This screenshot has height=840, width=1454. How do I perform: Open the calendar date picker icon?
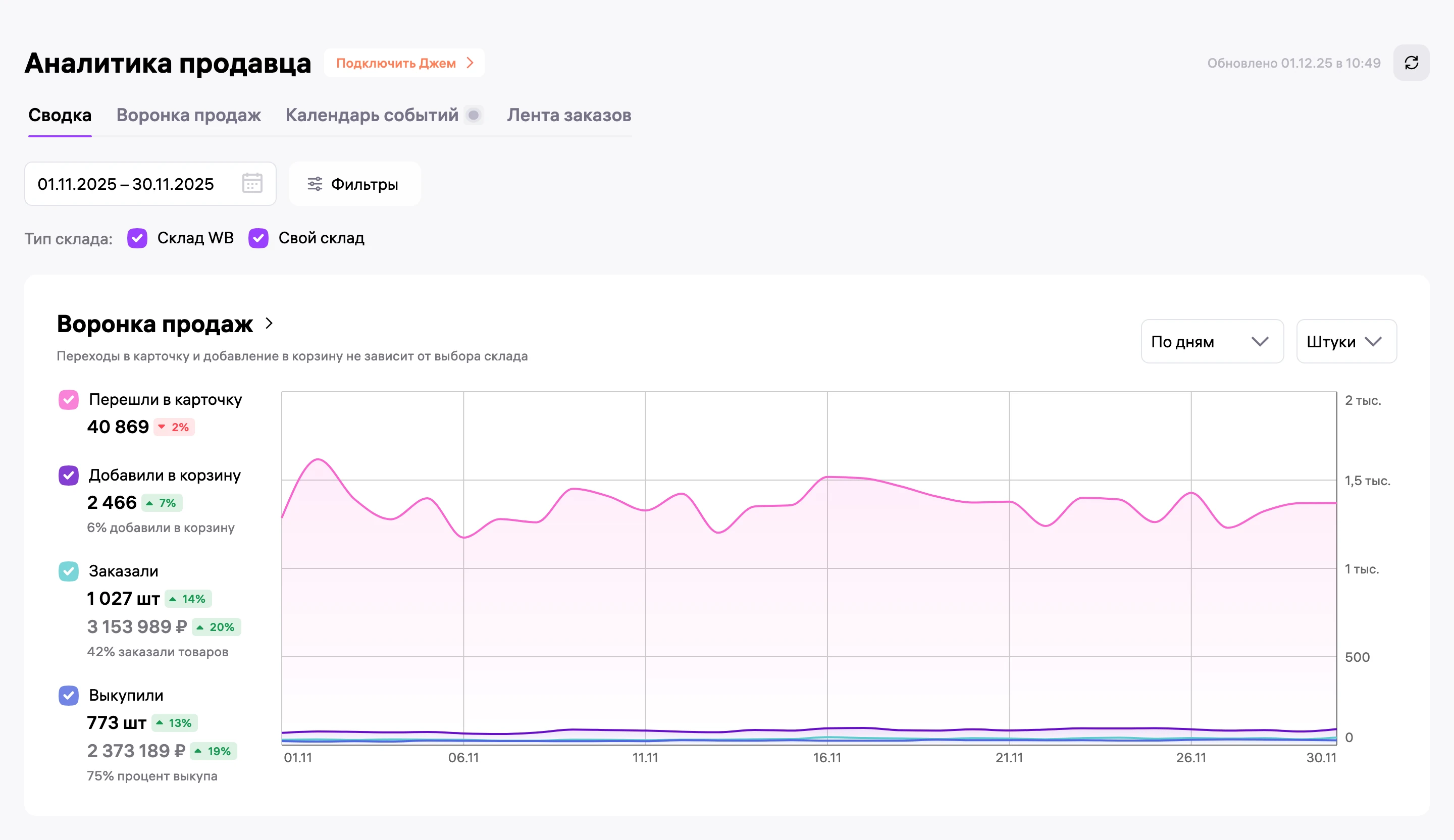tap(252, 183)
